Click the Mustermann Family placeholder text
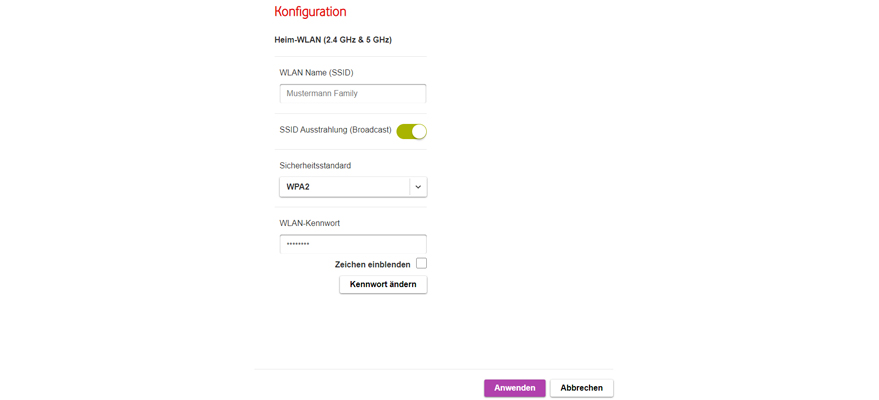Viewport: 879px width, 400px height. (x=322, y=94)
